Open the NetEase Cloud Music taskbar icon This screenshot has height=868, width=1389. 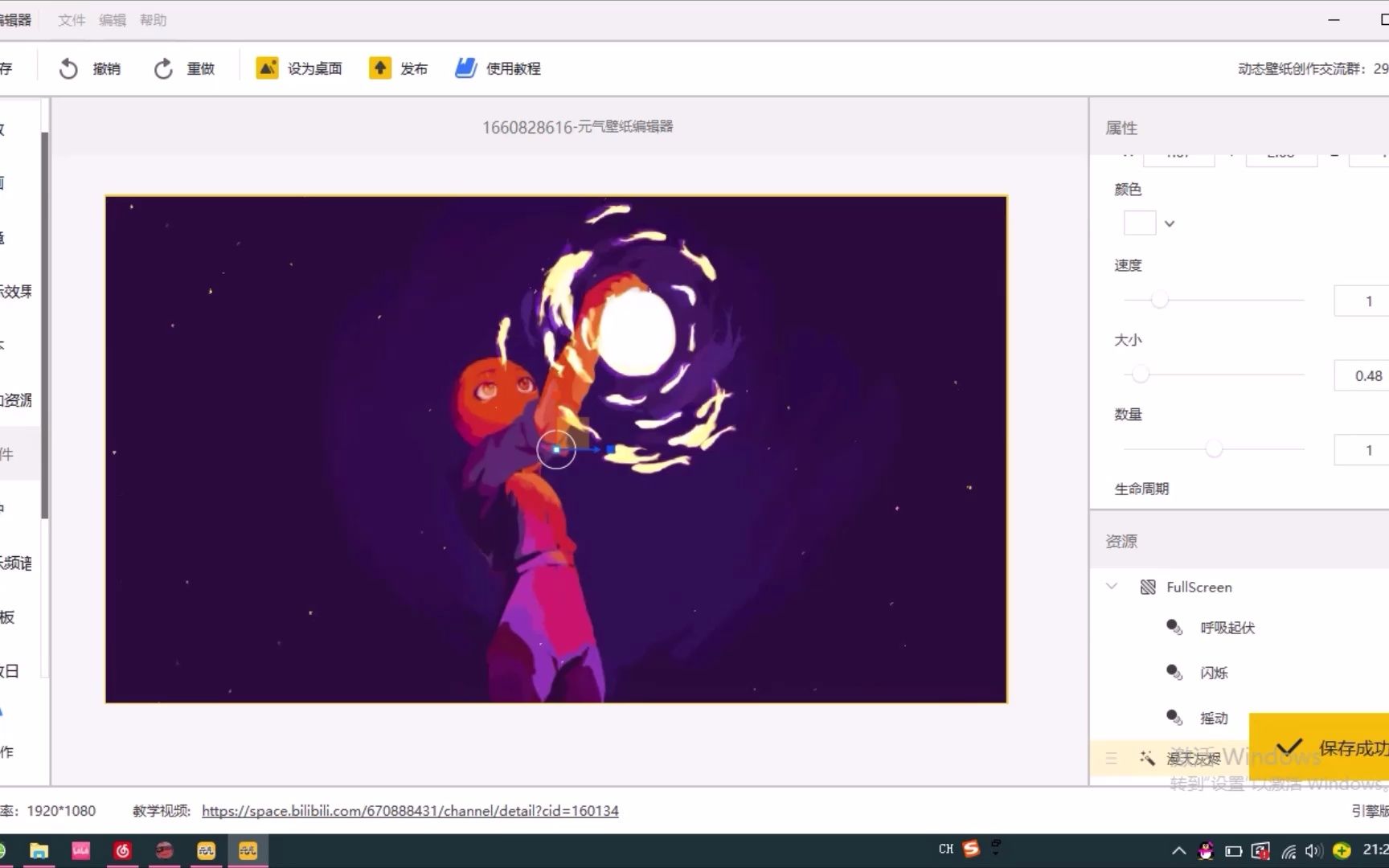122,850
